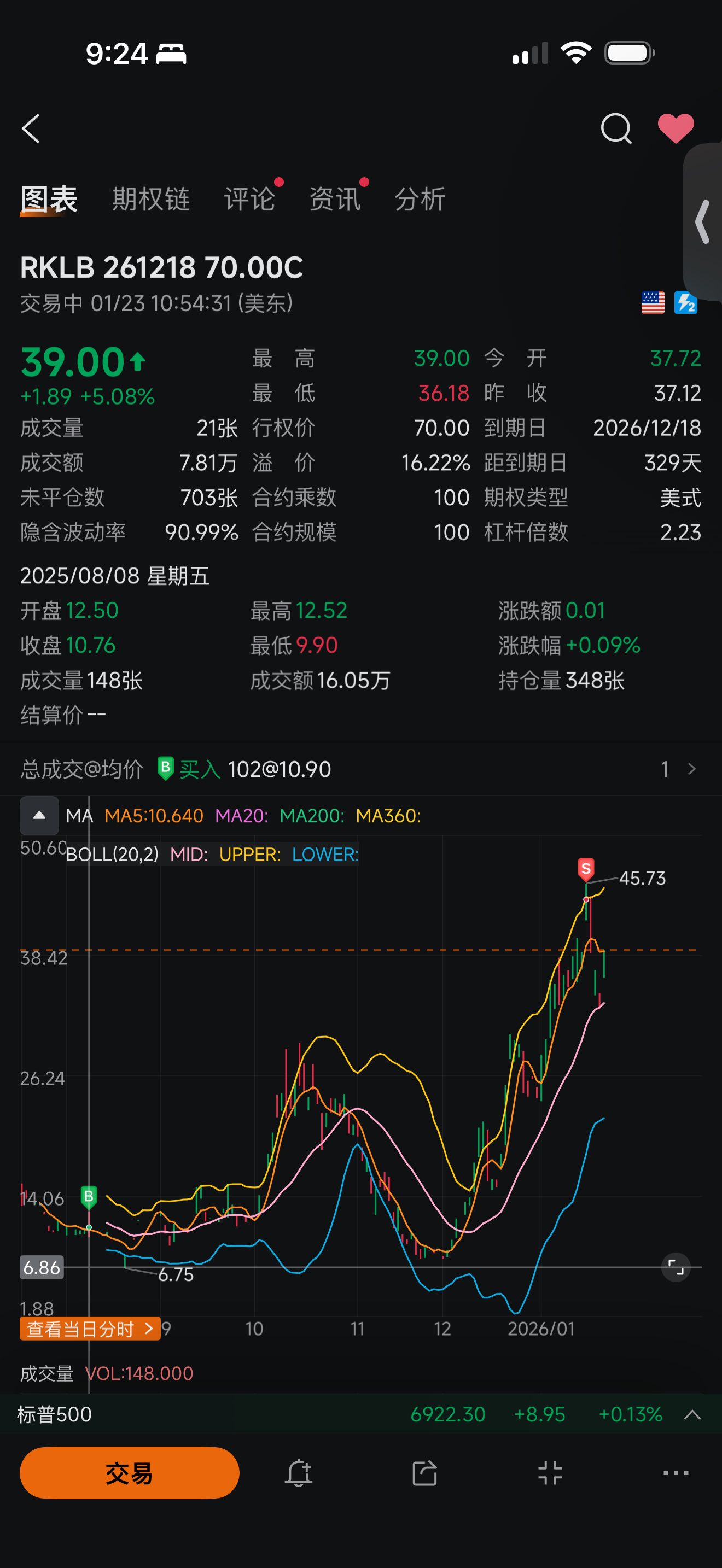Tap the blue lightning level-2 icon
The width and height of the screenshot is (722, 1568).
point(685,302)
